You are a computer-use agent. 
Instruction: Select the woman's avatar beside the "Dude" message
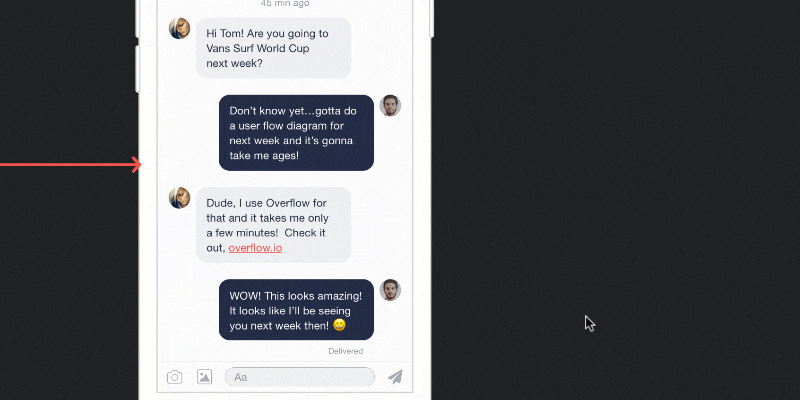click(180, 198)
